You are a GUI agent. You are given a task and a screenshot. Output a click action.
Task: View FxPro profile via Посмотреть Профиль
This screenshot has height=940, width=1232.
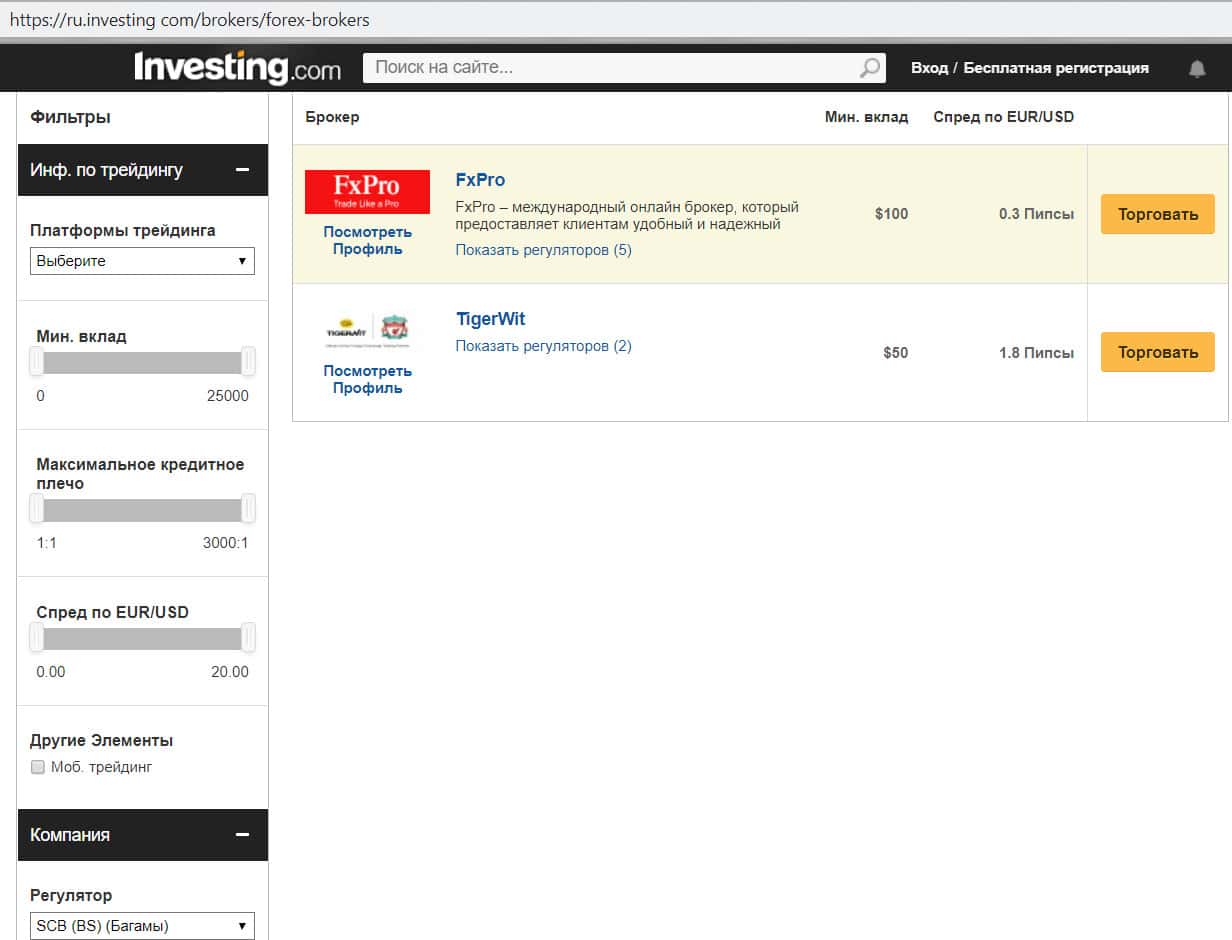(367, 241)
